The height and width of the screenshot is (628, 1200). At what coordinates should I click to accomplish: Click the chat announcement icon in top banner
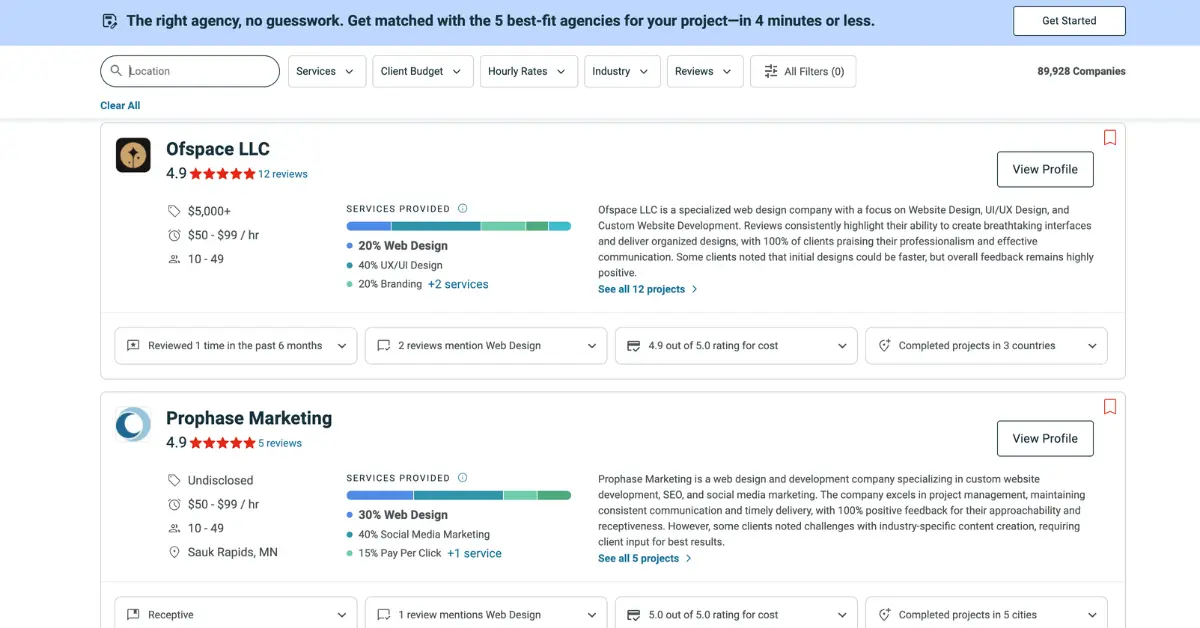[109, 20]
